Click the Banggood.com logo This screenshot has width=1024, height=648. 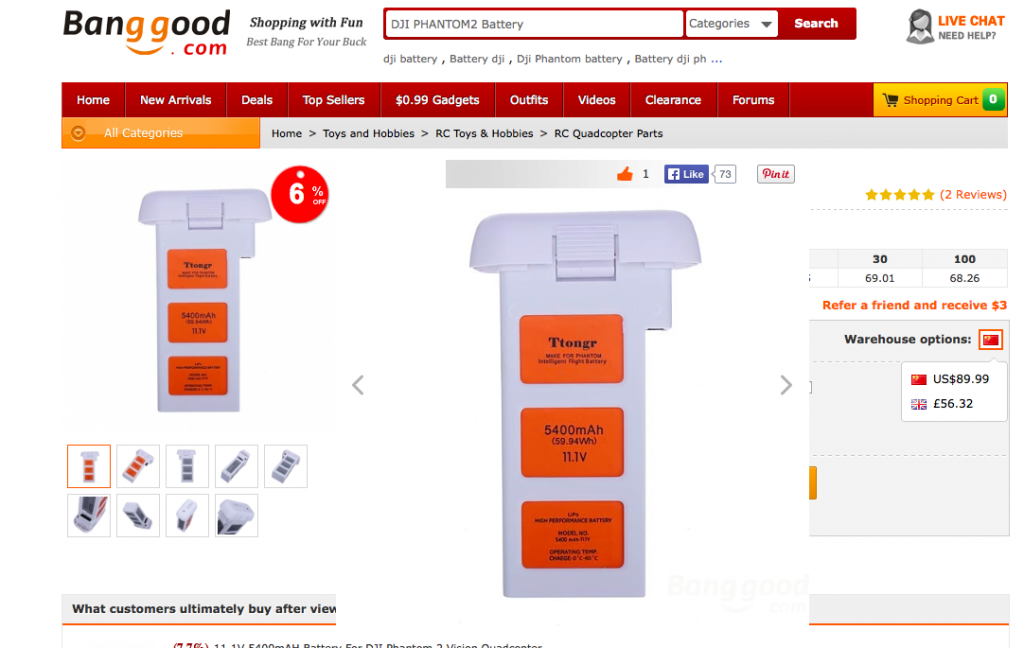tap(146, 33)
